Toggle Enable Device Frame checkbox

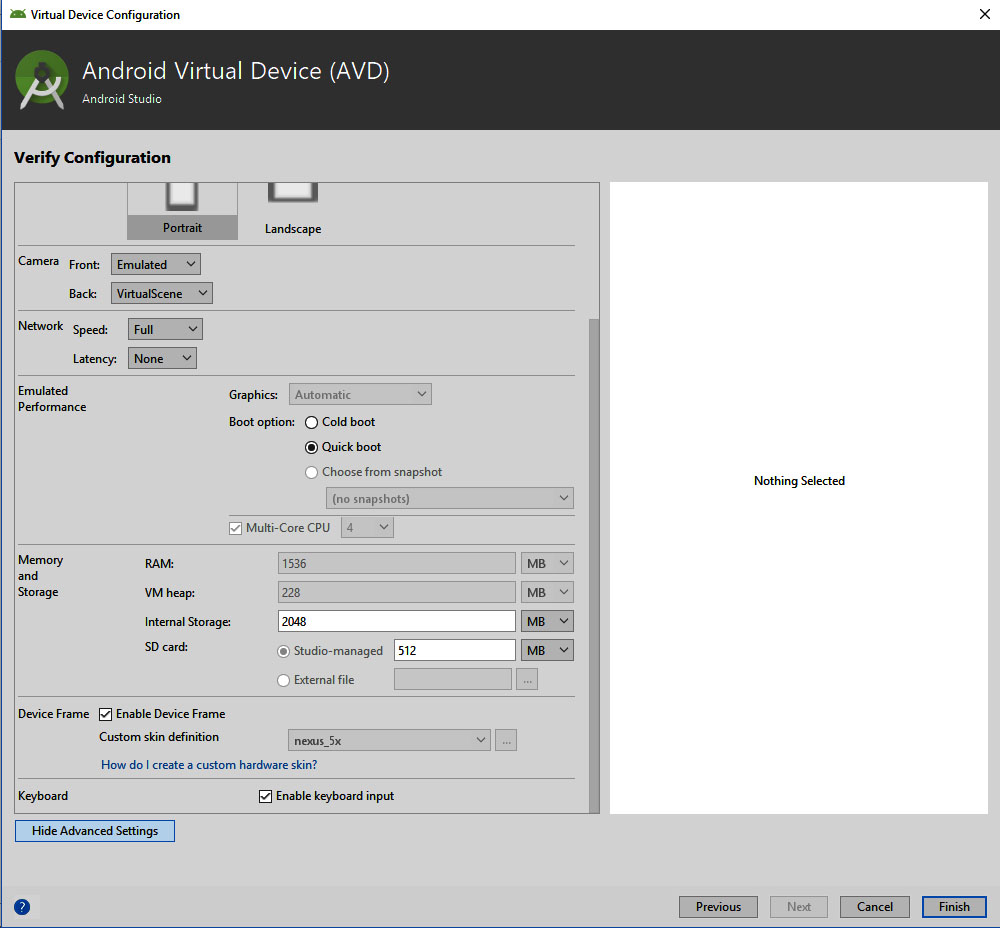tap(106, 714)
